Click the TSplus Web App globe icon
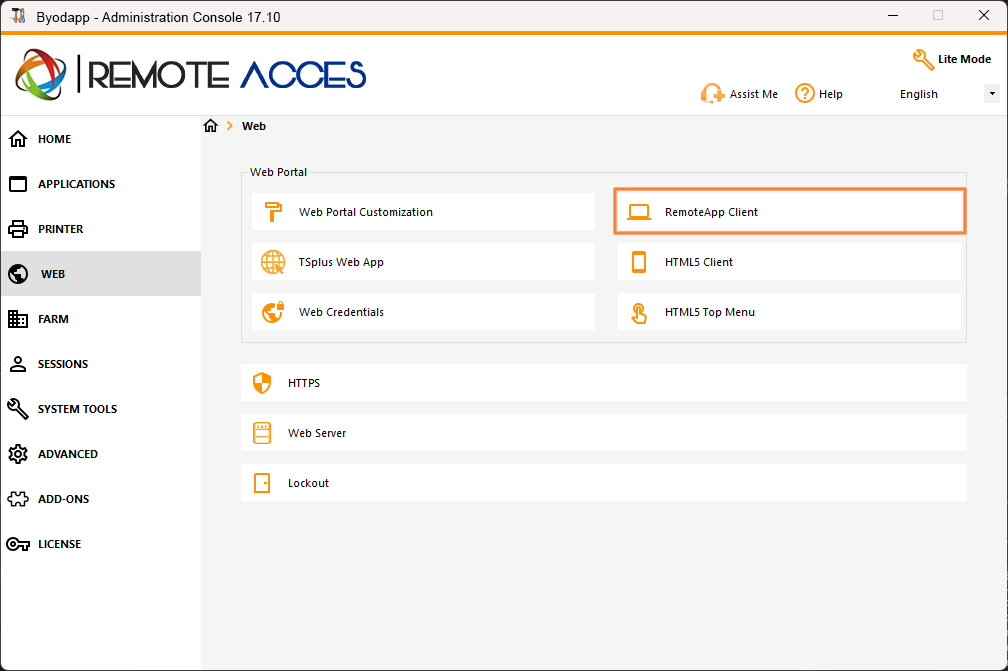The image size is (1008, 671). pos(273,262)
